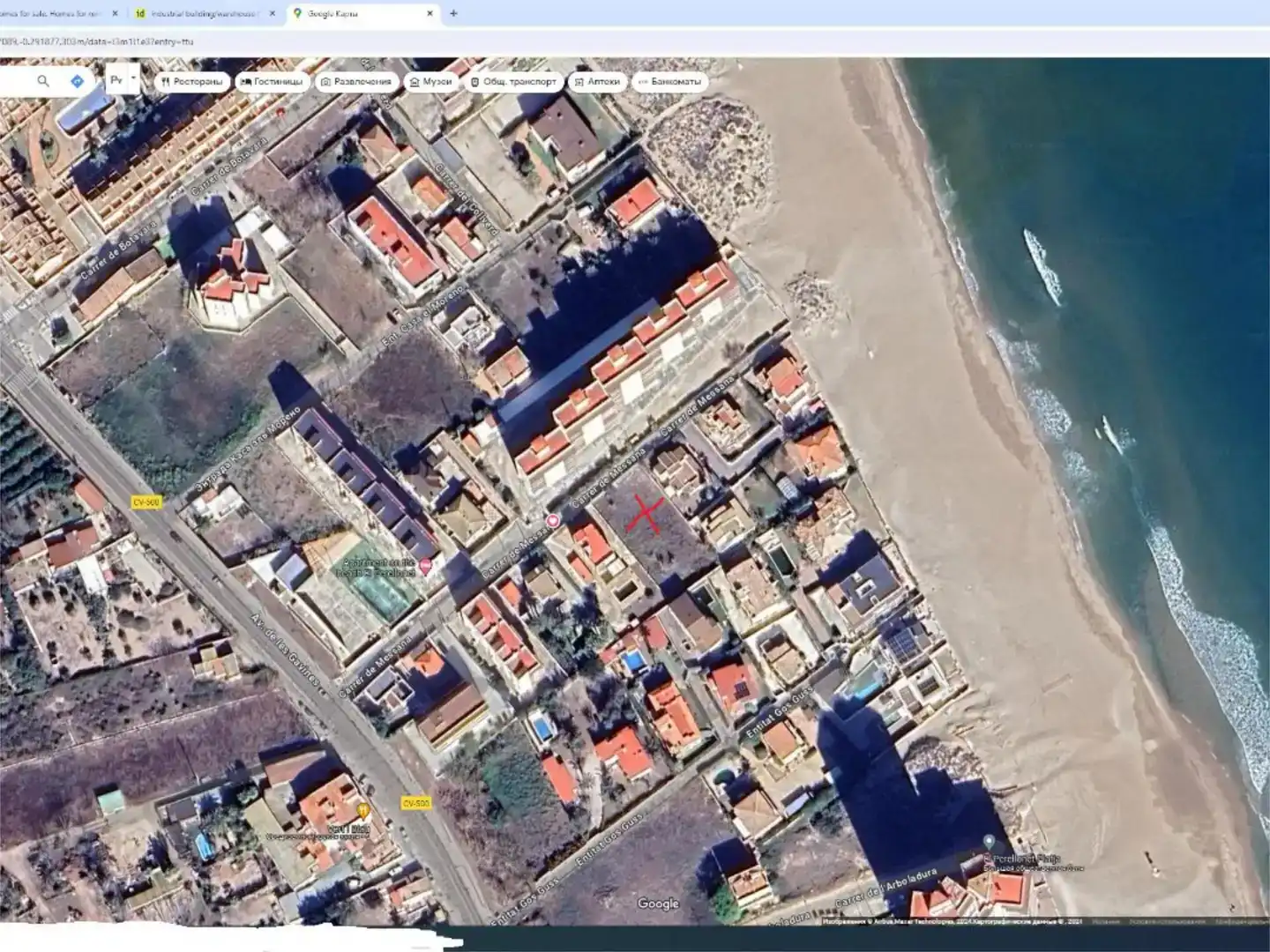
Task: Expand the language dropdown arrow
Action: pos(133,79)
